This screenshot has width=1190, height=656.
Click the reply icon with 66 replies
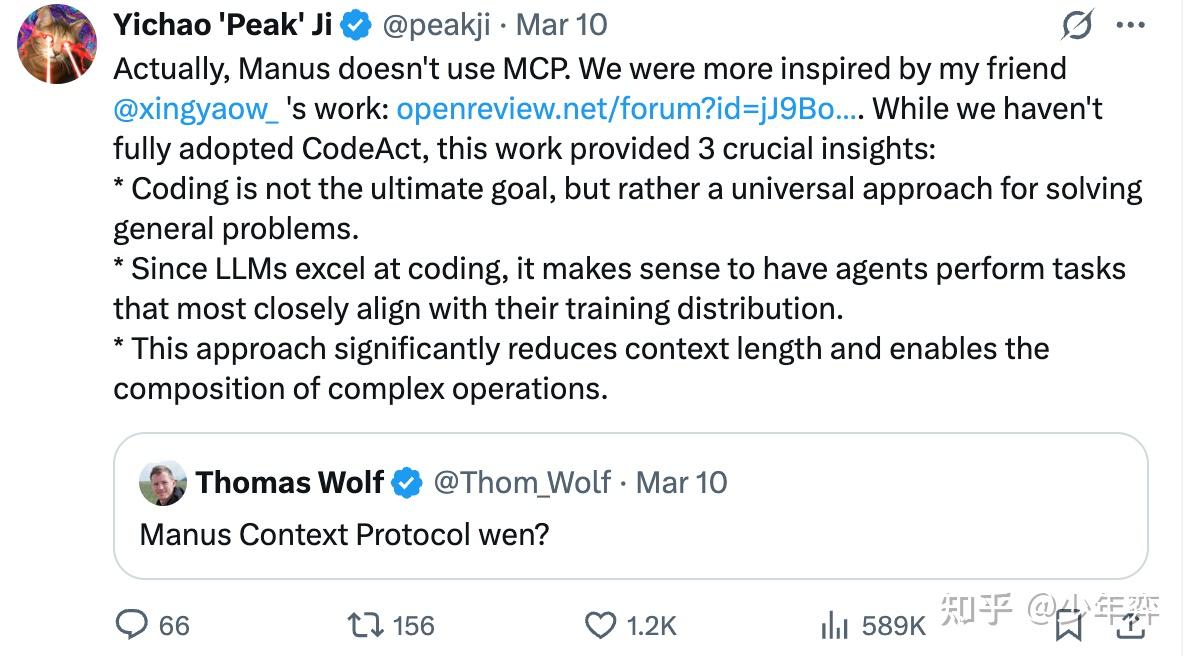pyautogui.click(x=132, y=625)
